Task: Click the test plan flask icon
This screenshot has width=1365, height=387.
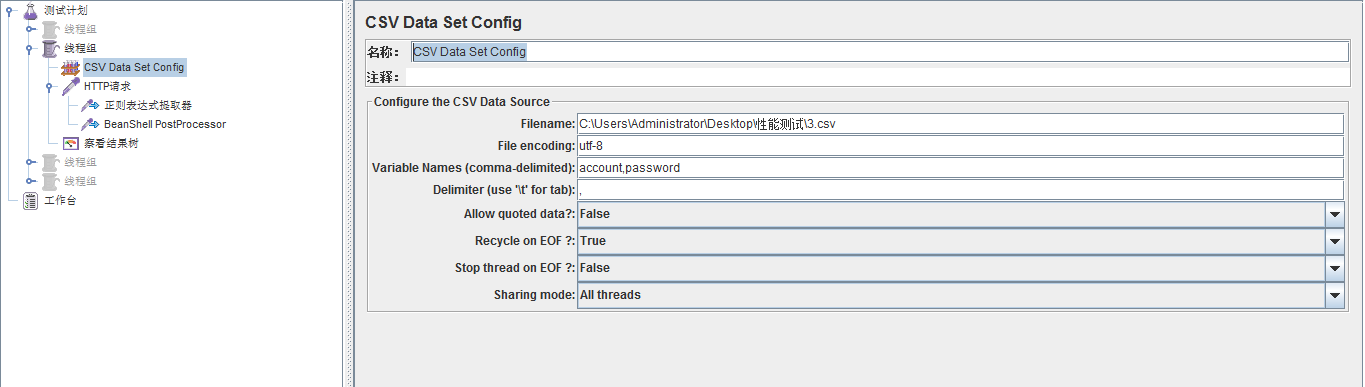Action: (x=30, y=10)
